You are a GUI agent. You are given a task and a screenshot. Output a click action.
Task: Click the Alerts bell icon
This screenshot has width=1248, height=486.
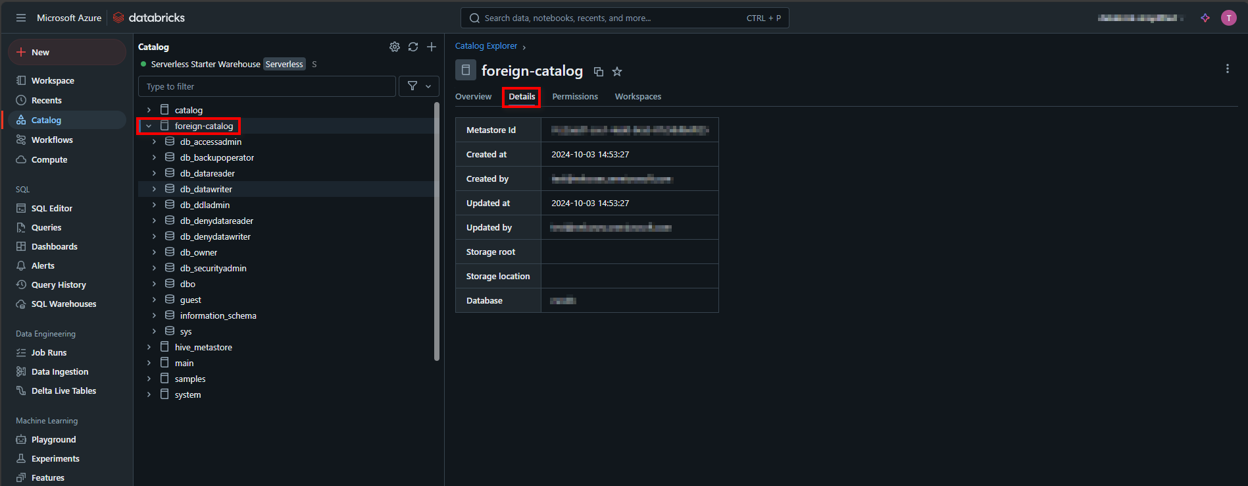pyautogui.click(x=21, y=265)
